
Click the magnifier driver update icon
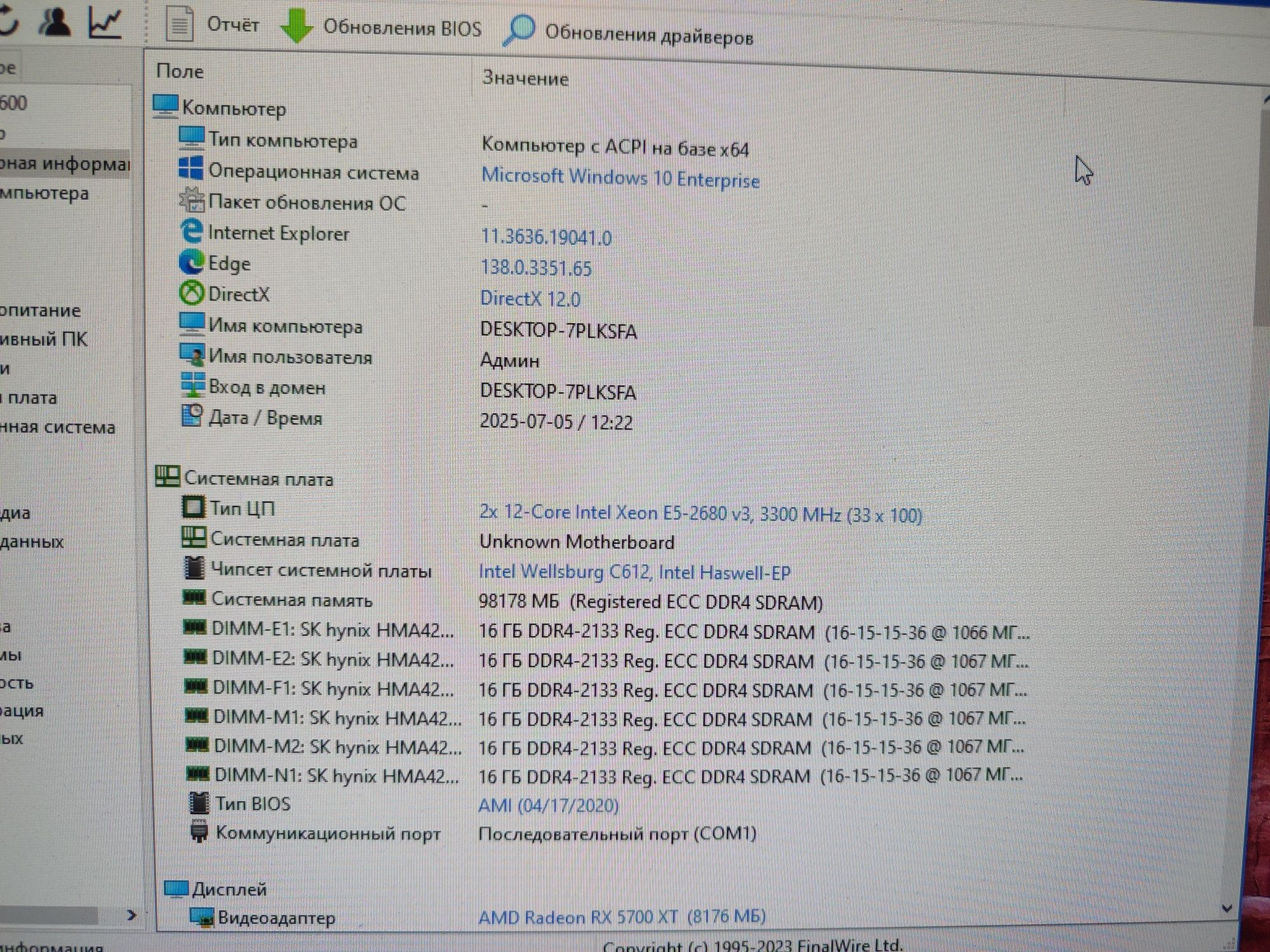tap(519, 30)
